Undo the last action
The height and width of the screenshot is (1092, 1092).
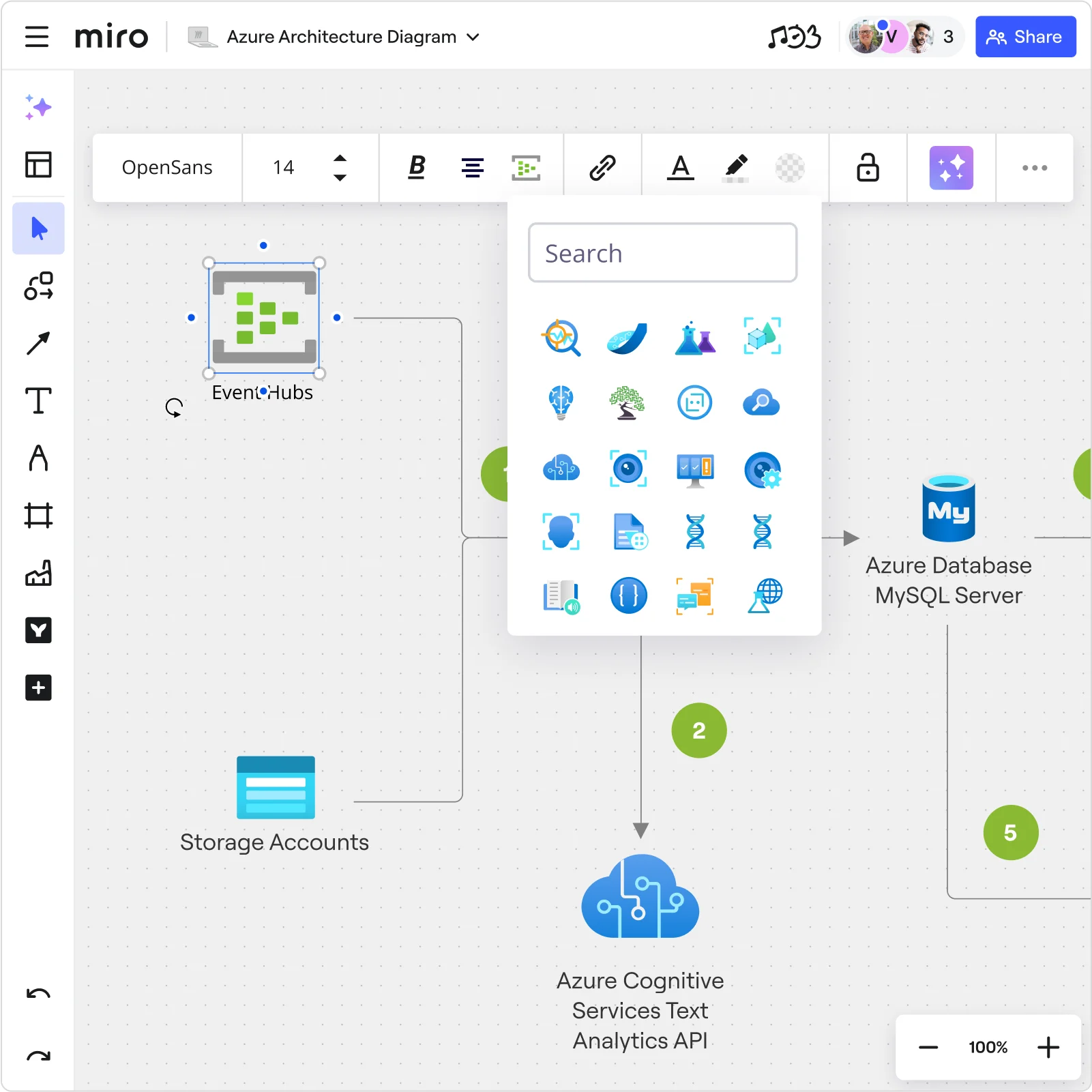38,994
